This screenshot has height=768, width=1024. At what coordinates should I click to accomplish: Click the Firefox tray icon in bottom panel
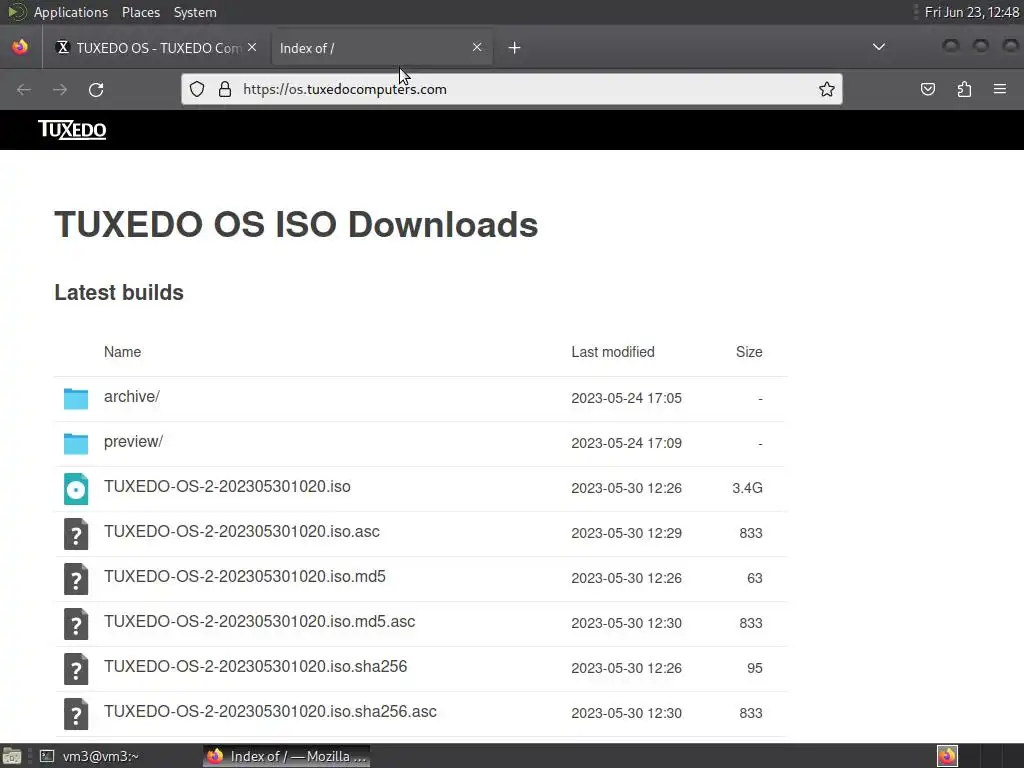[947, 756]
